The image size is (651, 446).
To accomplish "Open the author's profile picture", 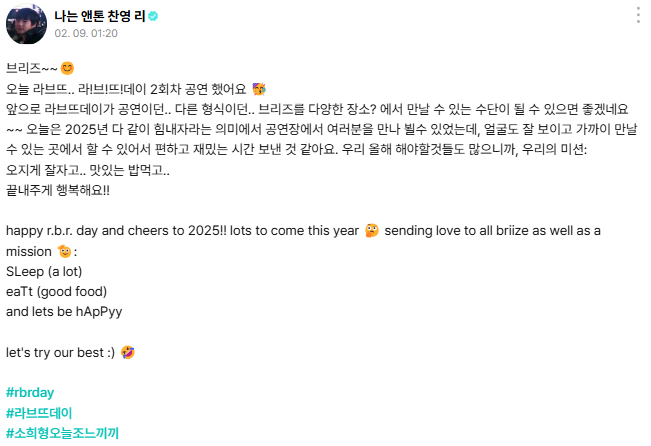I will (24, 24).
